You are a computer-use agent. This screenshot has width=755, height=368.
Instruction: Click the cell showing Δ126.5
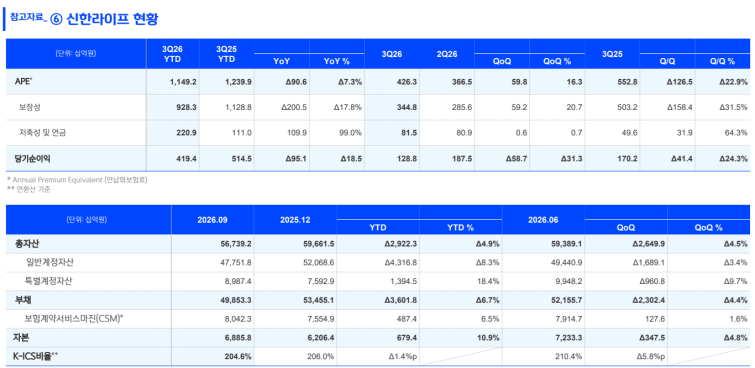tap(680, 82)
